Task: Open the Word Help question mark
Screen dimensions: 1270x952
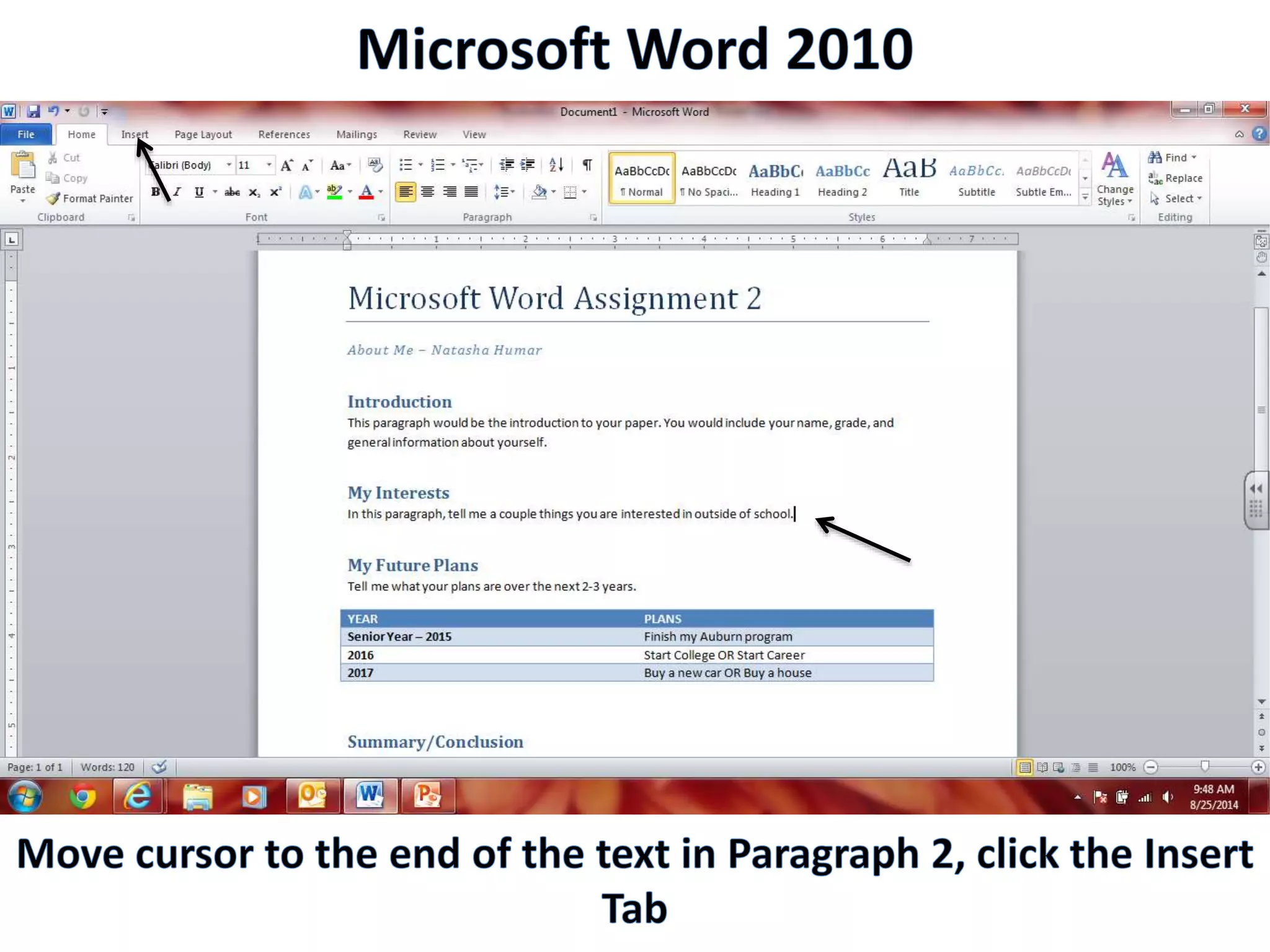Action: (1259, 134)
